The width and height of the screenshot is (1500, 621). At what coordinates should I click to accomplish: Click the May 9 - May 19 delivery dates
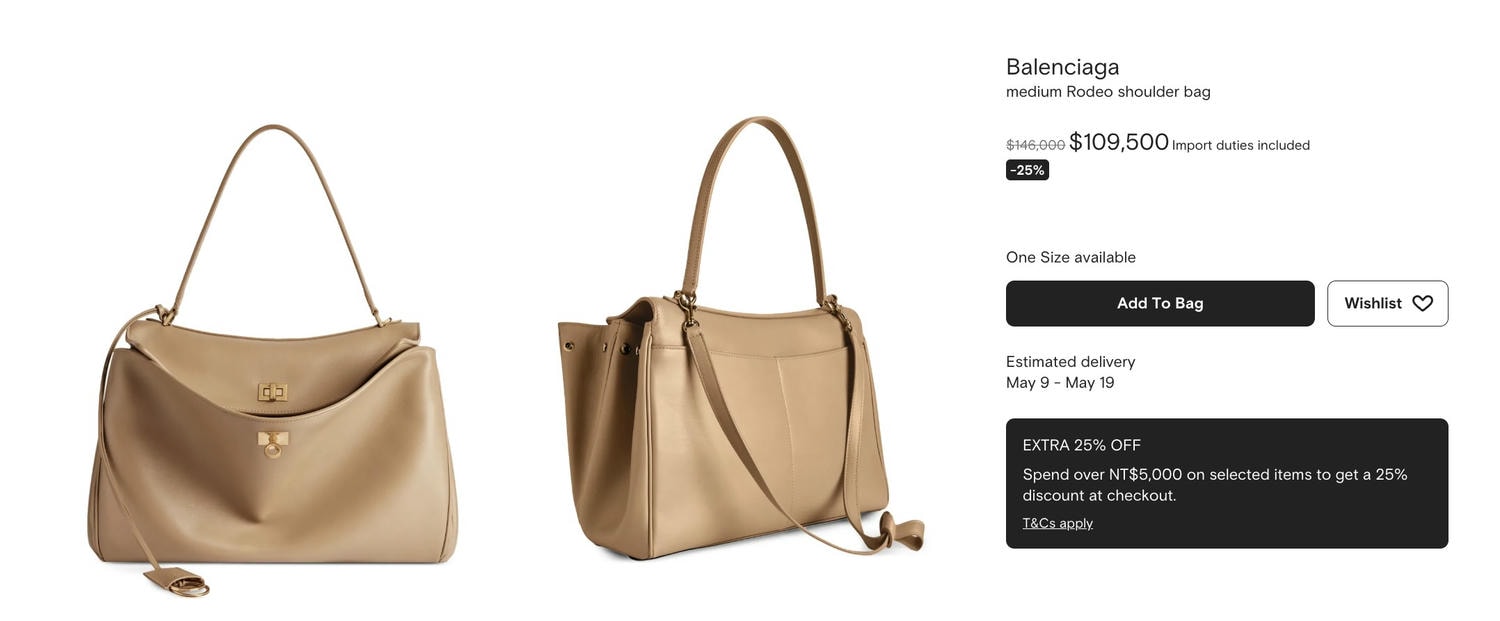click(x=1060, y=383)
